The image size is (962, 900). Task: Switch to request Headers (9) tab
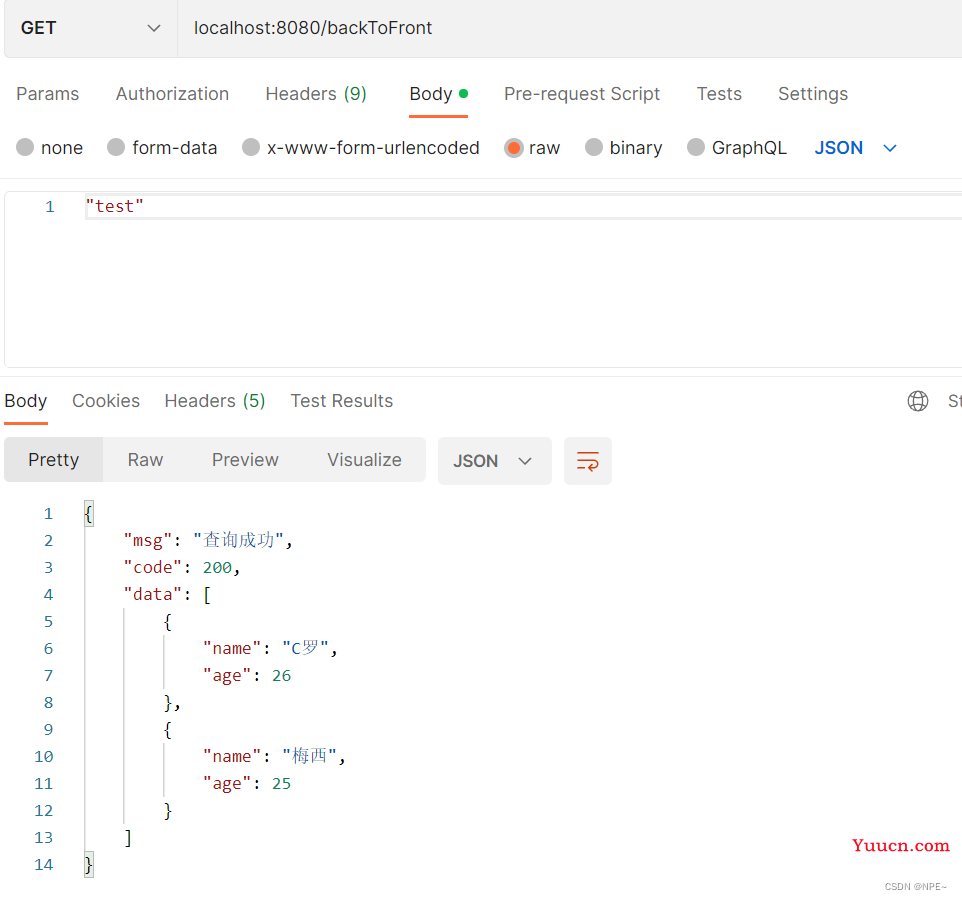click(x=316, y=94)
